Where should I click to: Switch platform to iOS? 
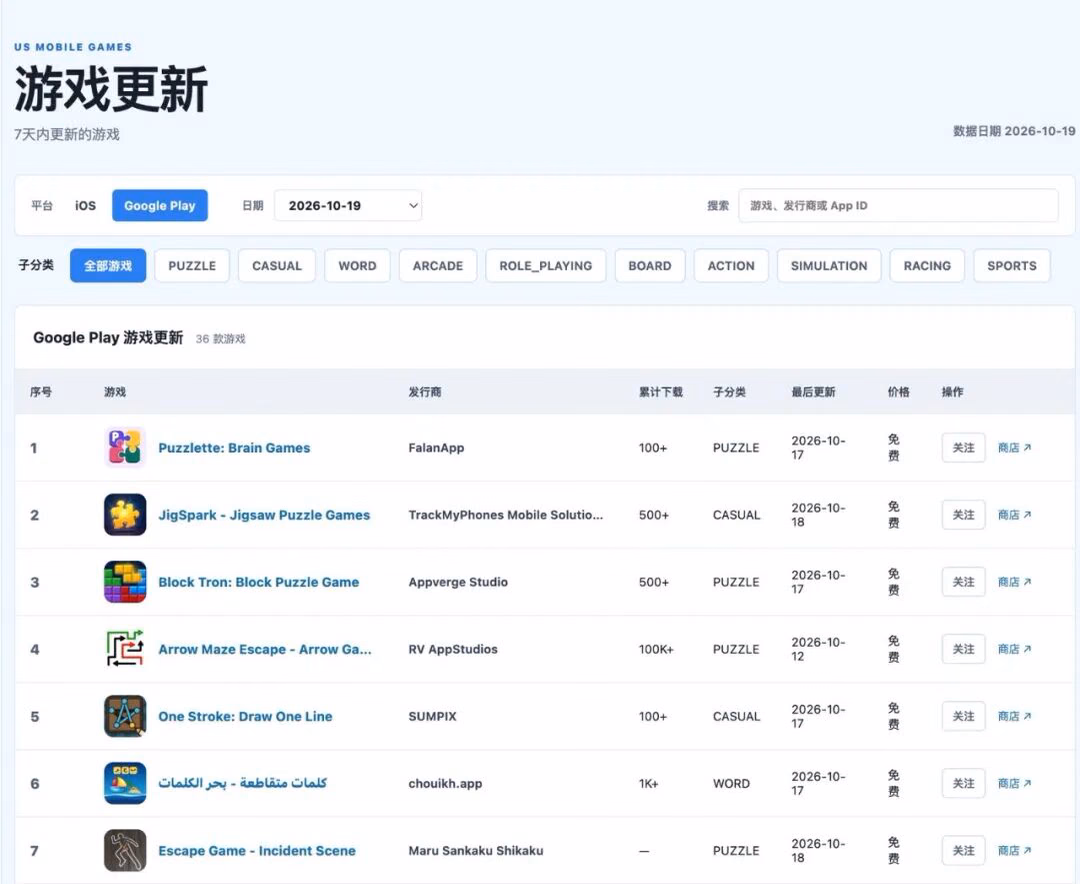85,205
